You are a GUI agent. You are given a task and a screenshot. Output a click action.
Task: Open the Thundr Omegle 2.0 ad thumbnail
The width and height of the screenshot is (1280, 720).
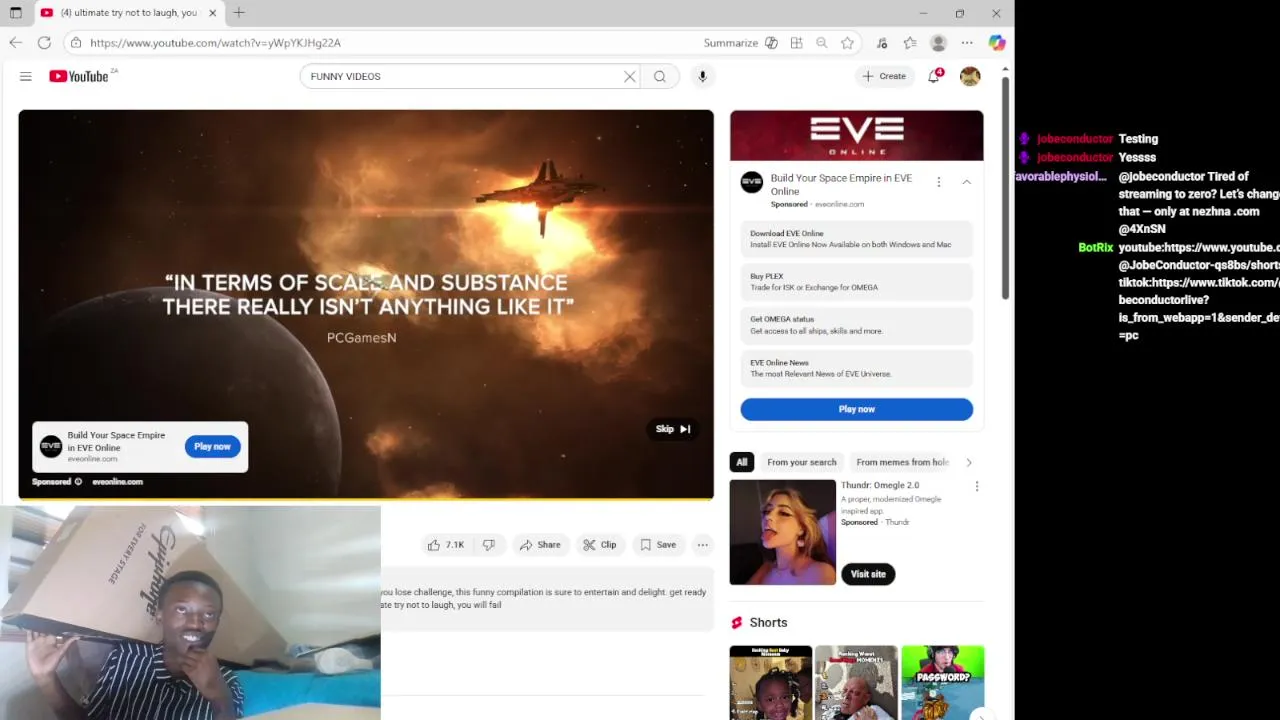pyautogui.click(x=782, y=532)
